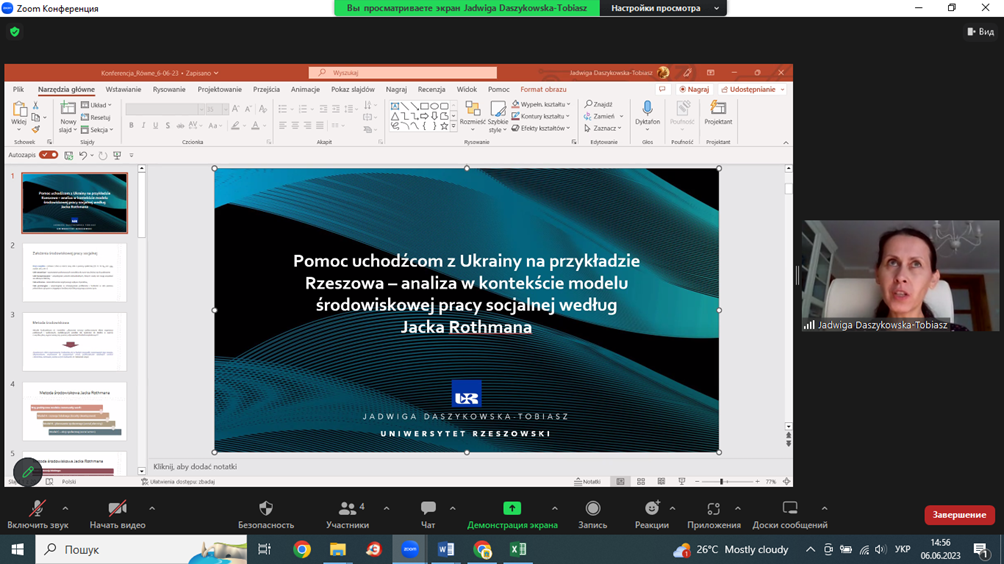
Task: Click the save icon beside Autozapis
Action: pyautogui.click(x=69, y=155)
